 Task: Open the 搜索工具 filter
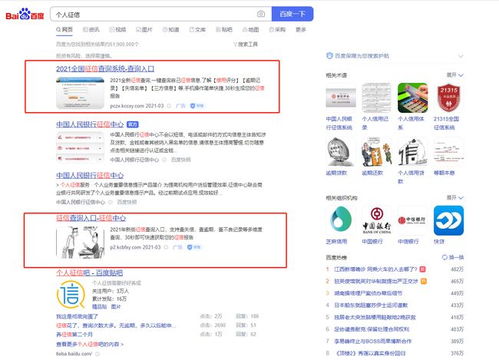(245, 44)
